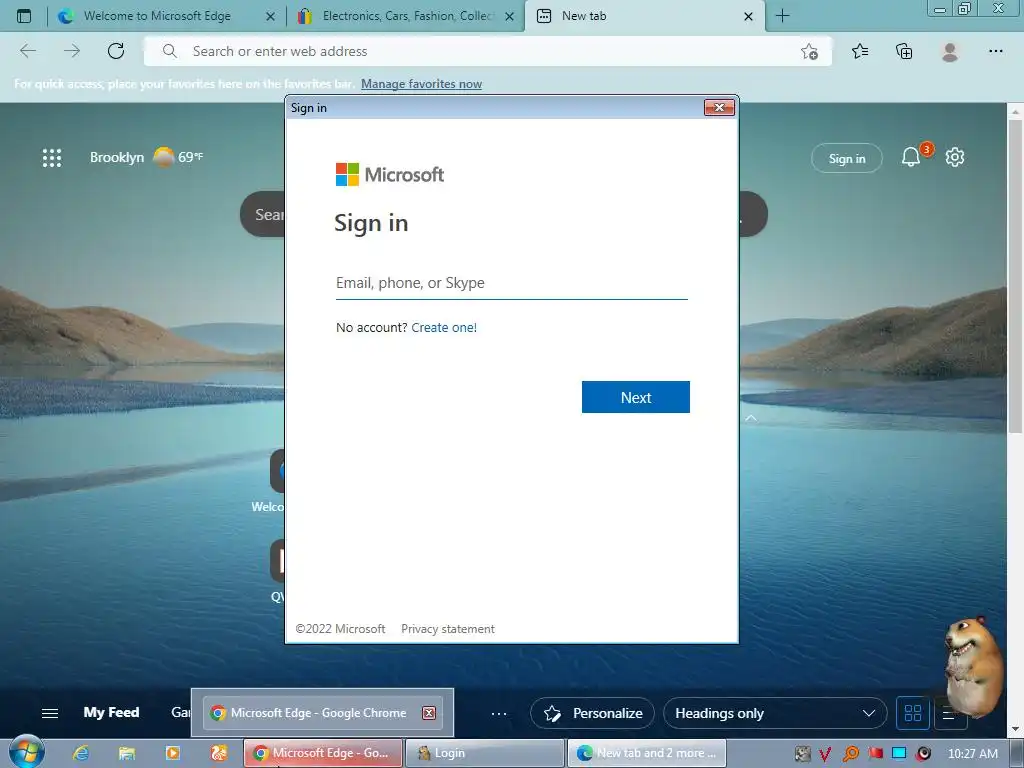The image size is (1024, 768).
Task: Click the browser forward arrow
Action: click(72, 51)
